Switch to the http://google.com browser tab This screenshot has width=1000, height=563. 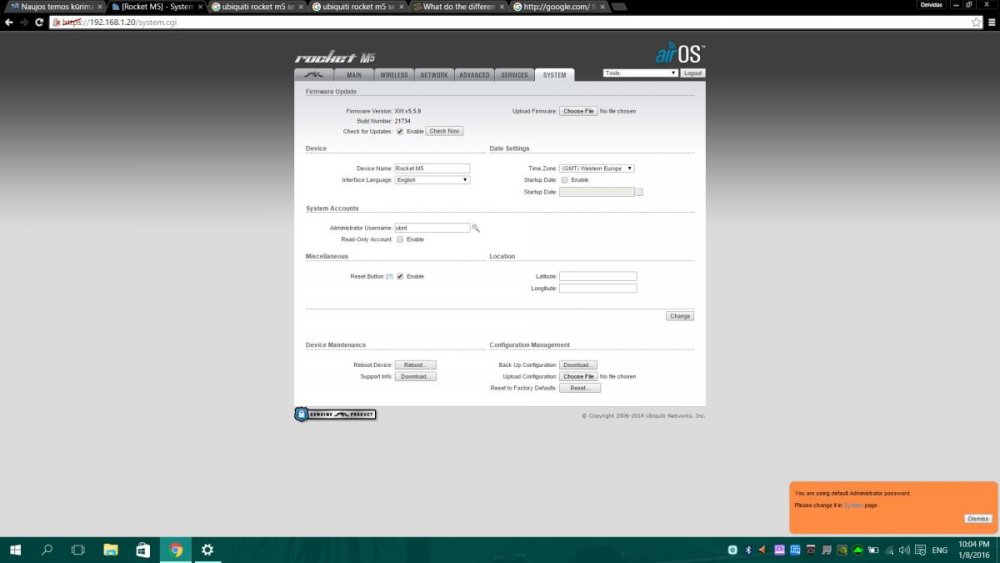558,6
